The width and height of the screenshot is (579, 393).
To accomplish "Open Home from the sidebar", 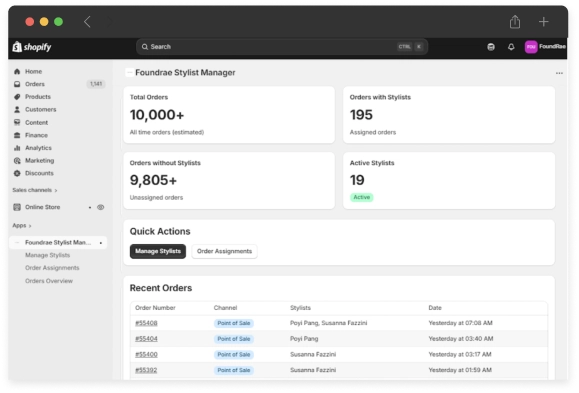I will coord(33,72).
